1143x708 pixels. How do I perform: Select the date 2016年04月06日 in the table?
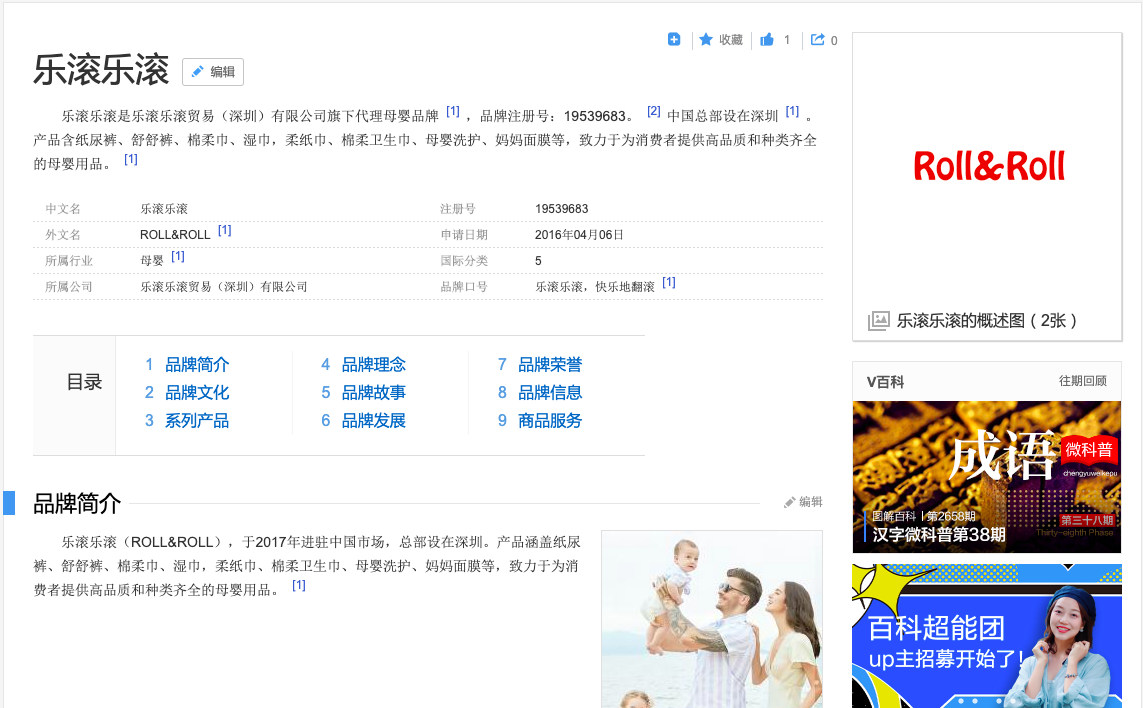pyautogui.click(x=579, y=235)
